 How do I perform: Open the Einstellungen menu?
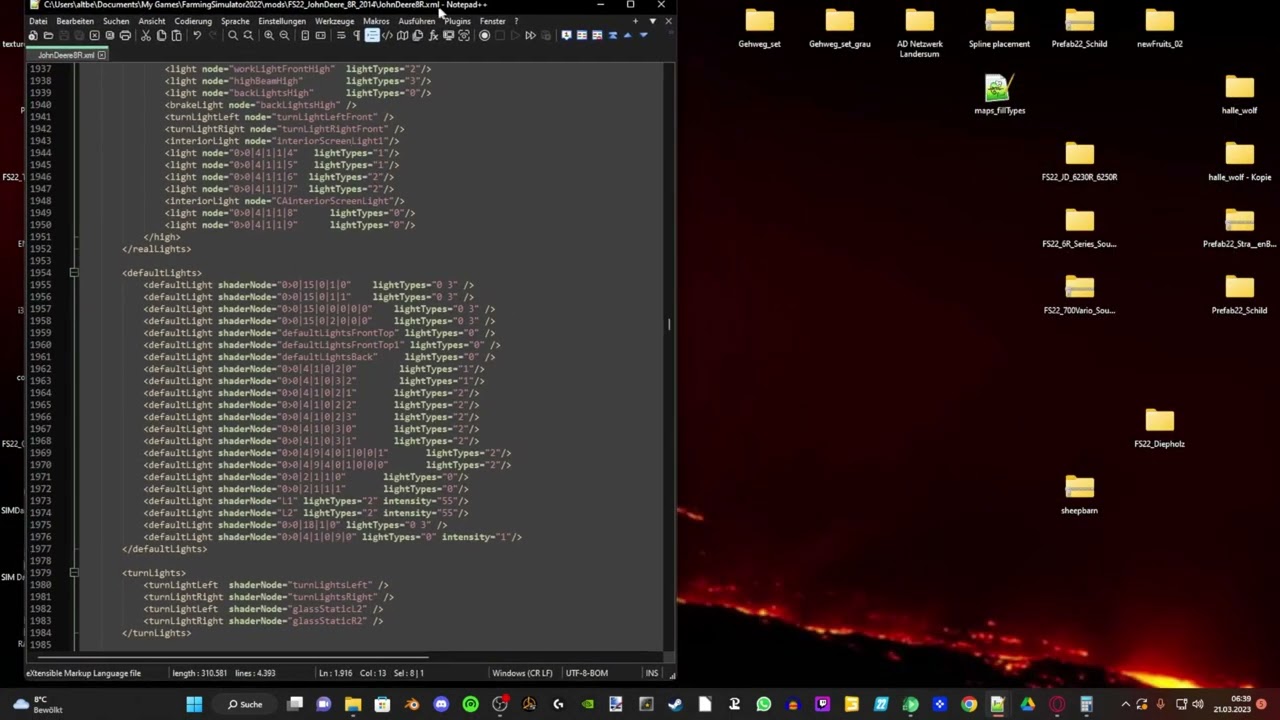(x=282, y=21)
